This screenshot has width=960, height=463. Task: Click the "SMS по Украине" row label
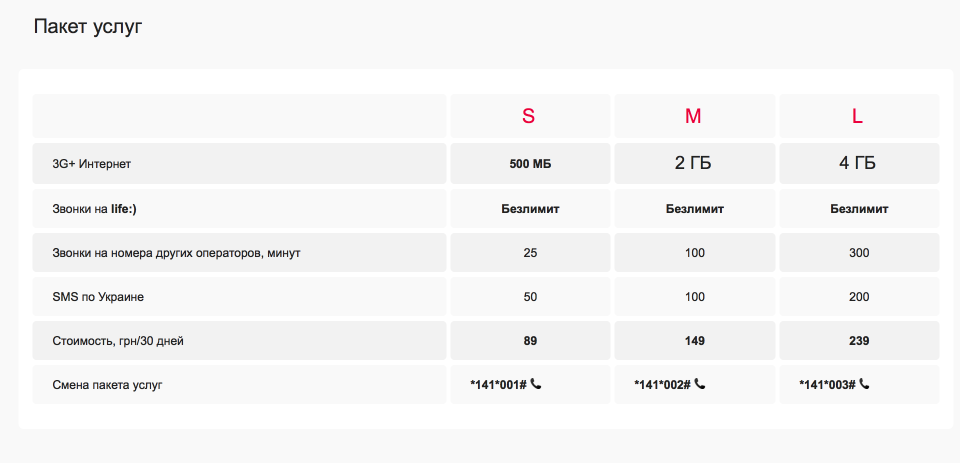click(98, 297)
